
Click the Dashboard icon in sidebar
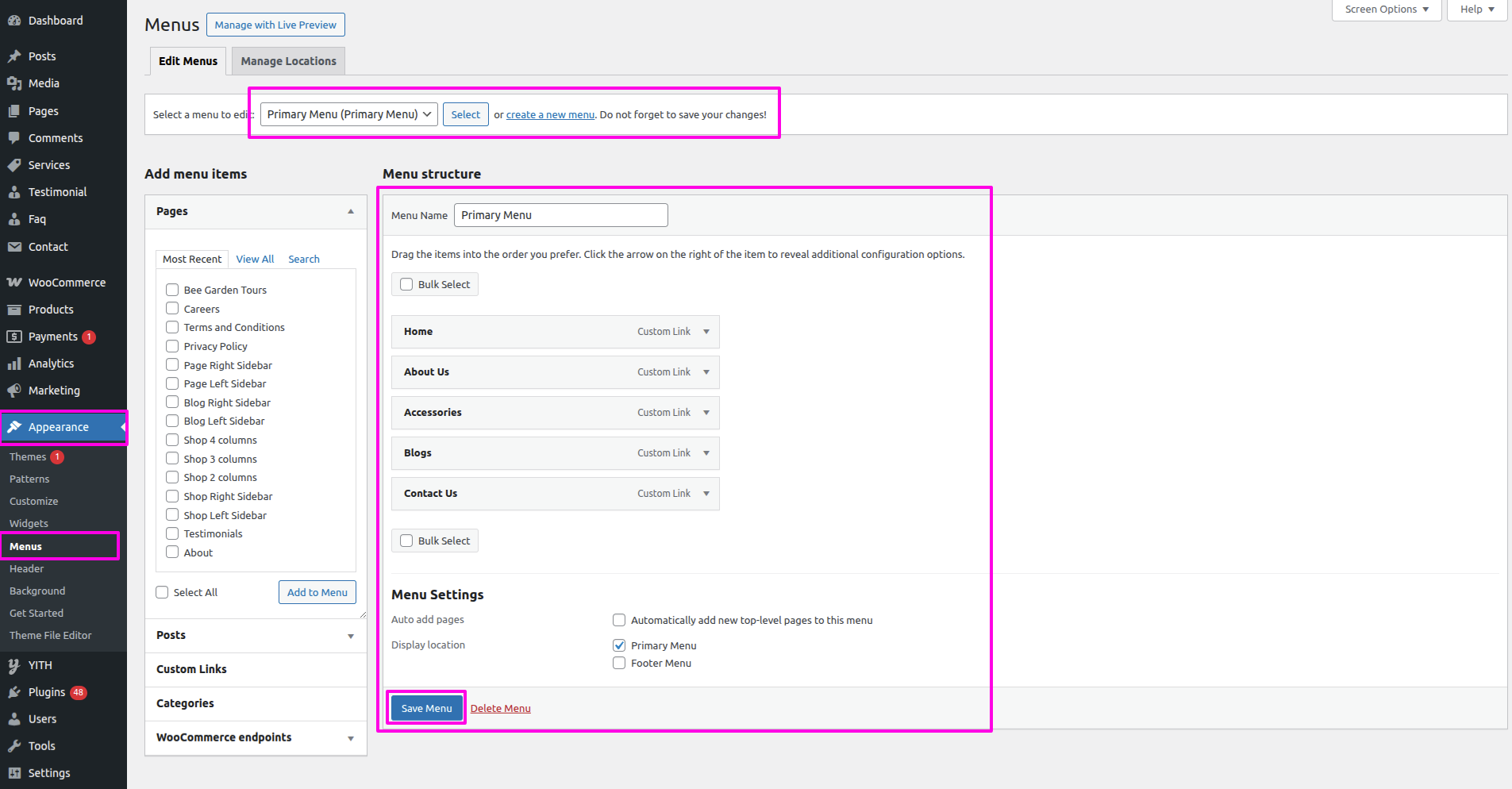tap(14, 21)
